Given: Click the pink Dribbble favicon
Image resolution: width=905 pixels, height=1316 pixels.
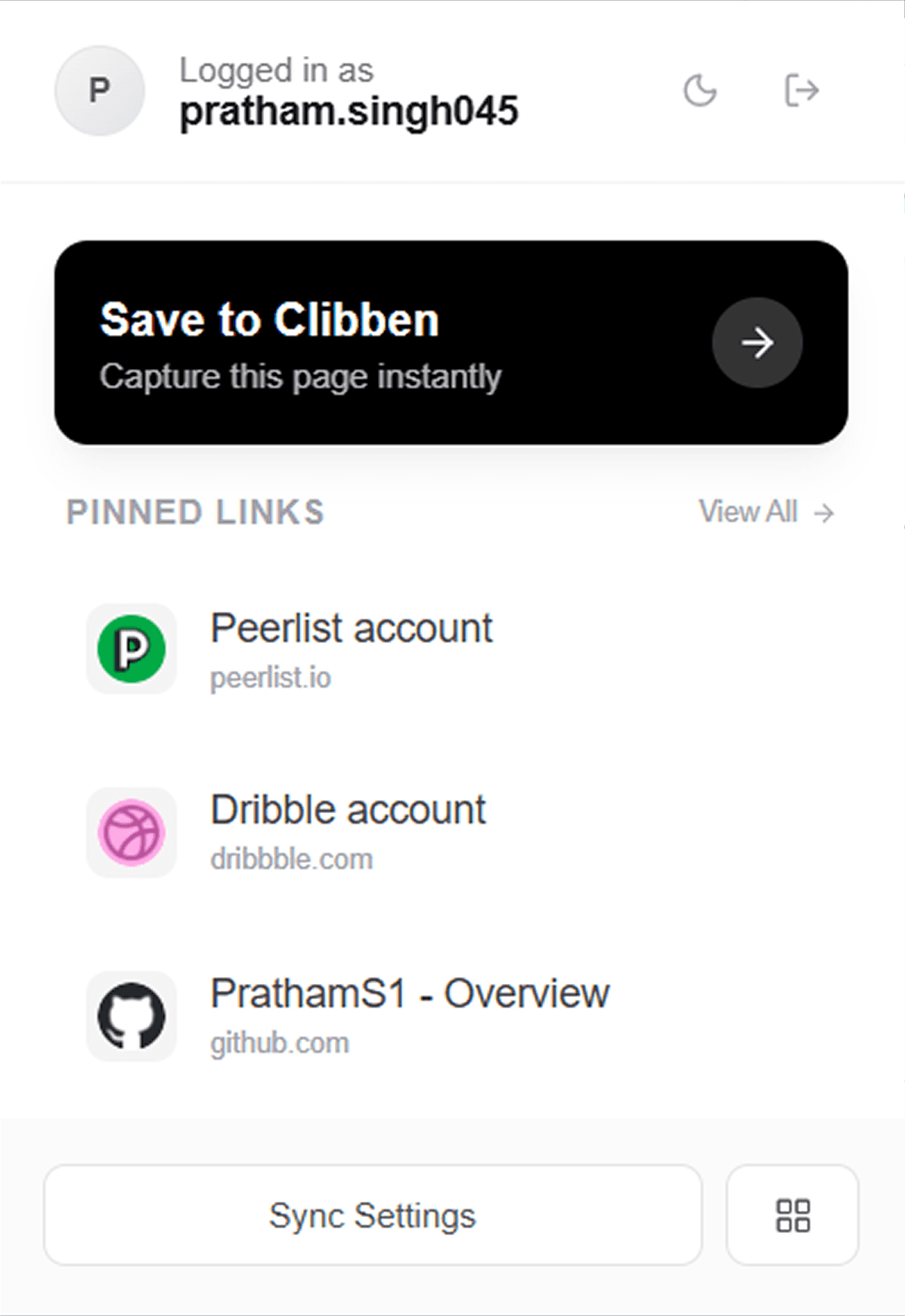Looking at the screenshot, I should [x=132, y=833].
